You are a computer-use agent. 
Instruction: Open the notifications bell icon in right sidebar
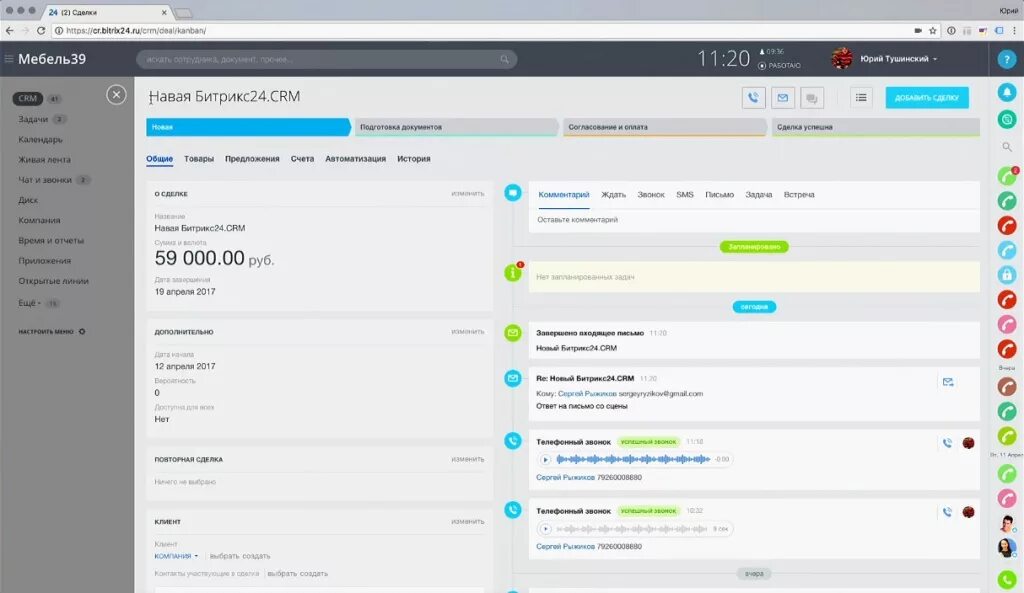coord(1006,93)
